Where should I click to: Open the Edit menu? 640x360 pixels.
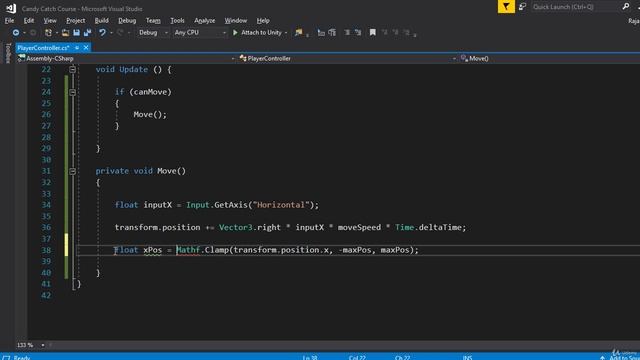tap(29, 20)
